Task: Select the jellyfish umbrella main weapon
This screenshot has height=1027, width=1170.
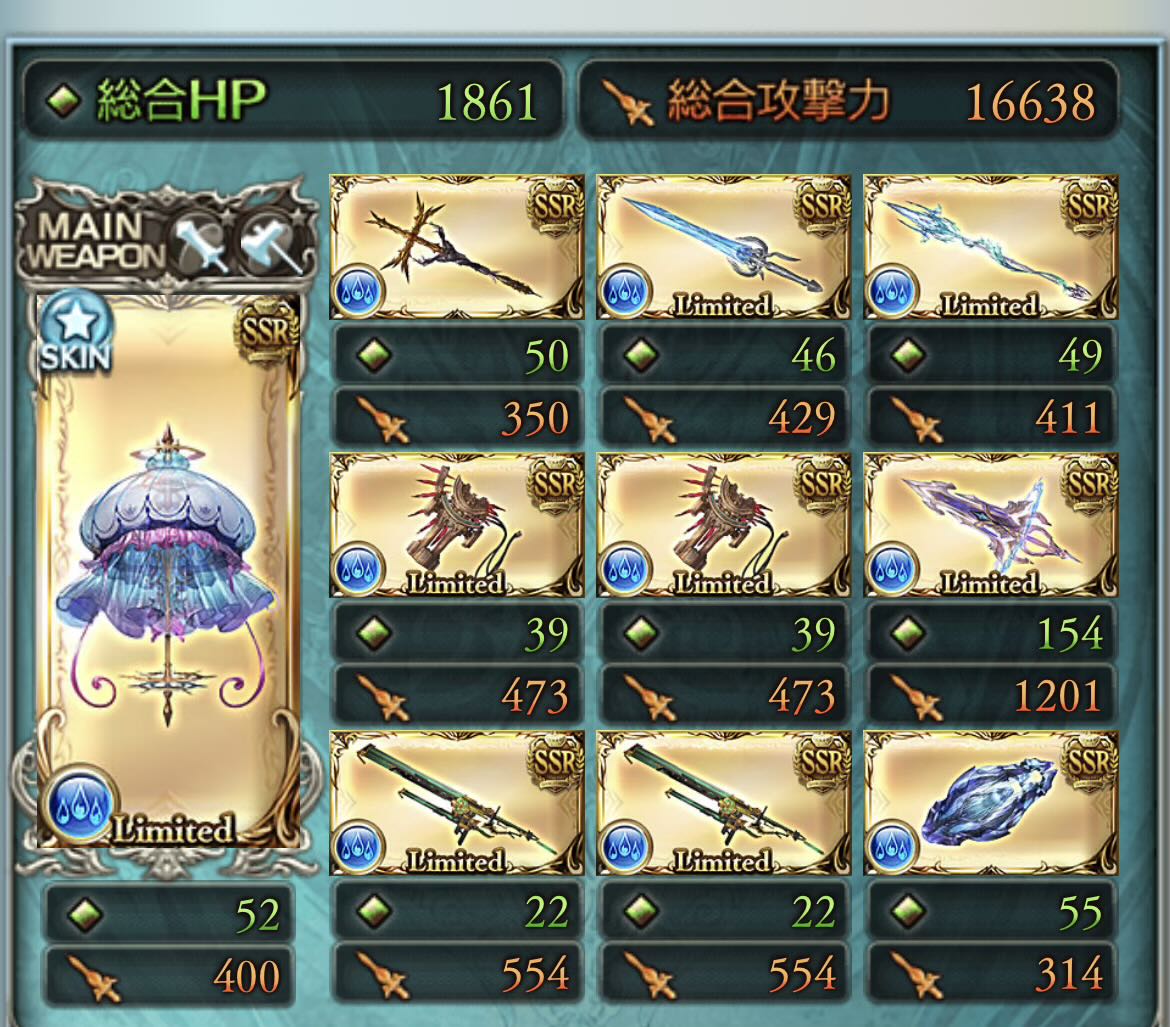Action: (169, 571)
